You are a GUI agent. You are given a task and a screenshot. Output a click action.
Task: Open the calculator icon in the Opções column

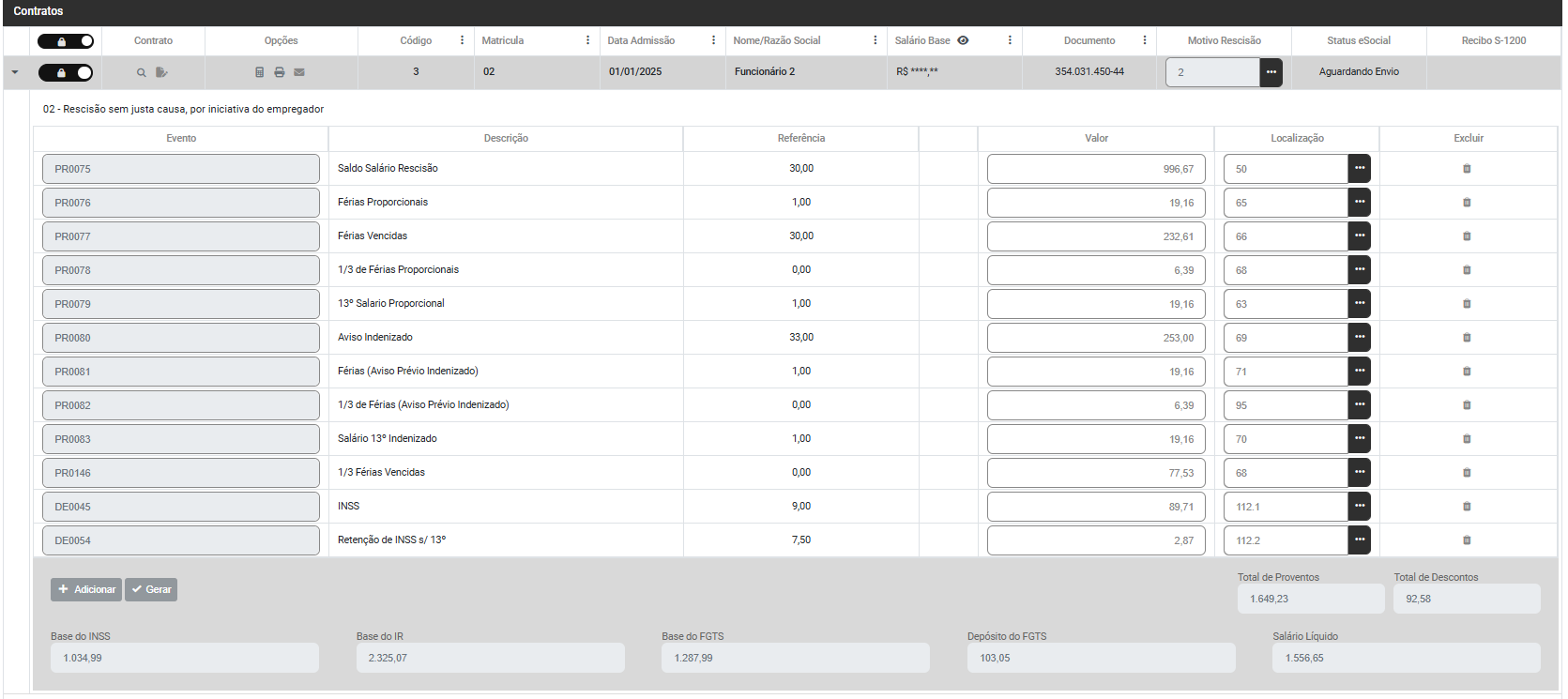point(260,72)
